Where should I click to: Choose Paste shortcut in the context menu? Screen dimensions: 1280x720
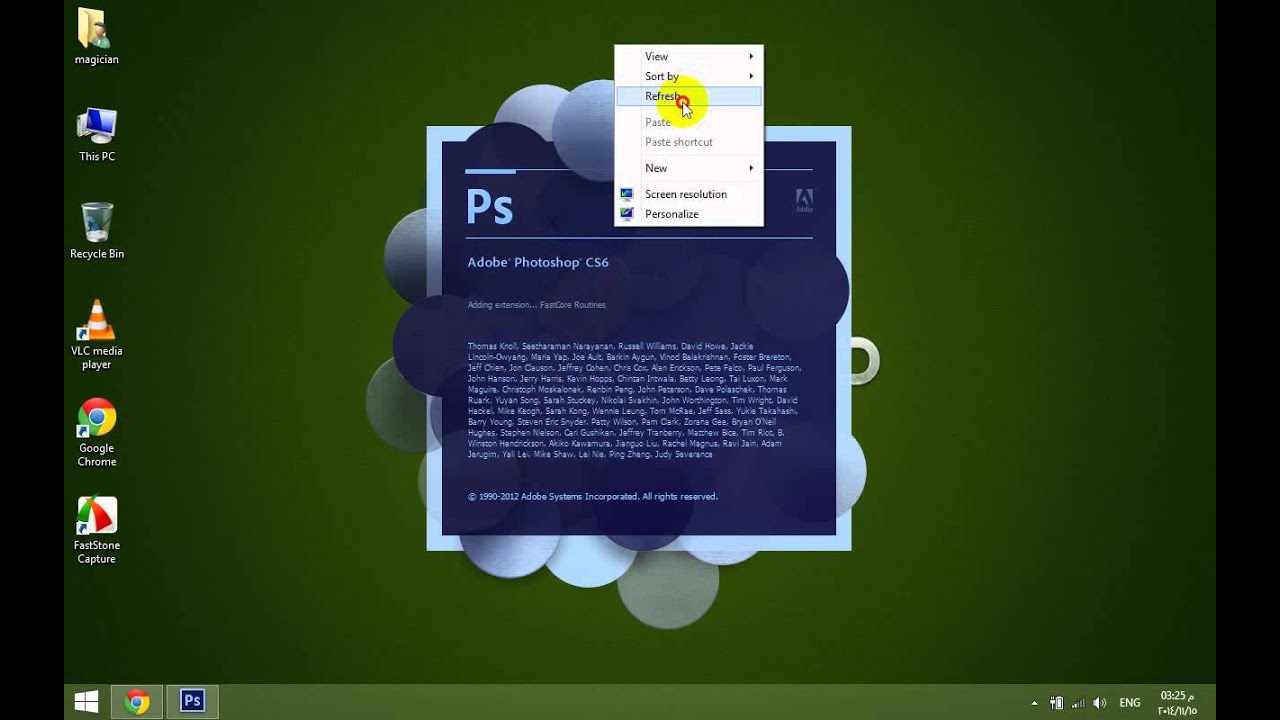(688, 142)
